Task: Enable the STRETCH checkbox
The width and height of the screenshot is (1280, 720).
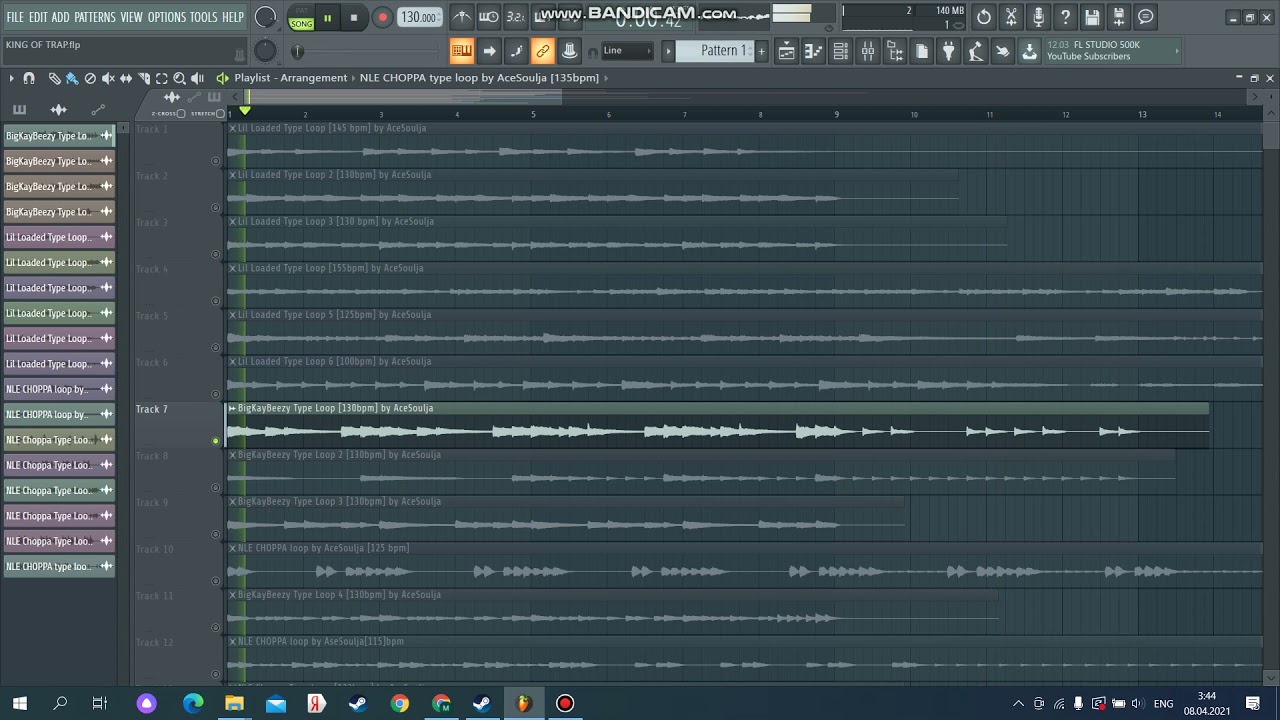Action: click(221, 114)
